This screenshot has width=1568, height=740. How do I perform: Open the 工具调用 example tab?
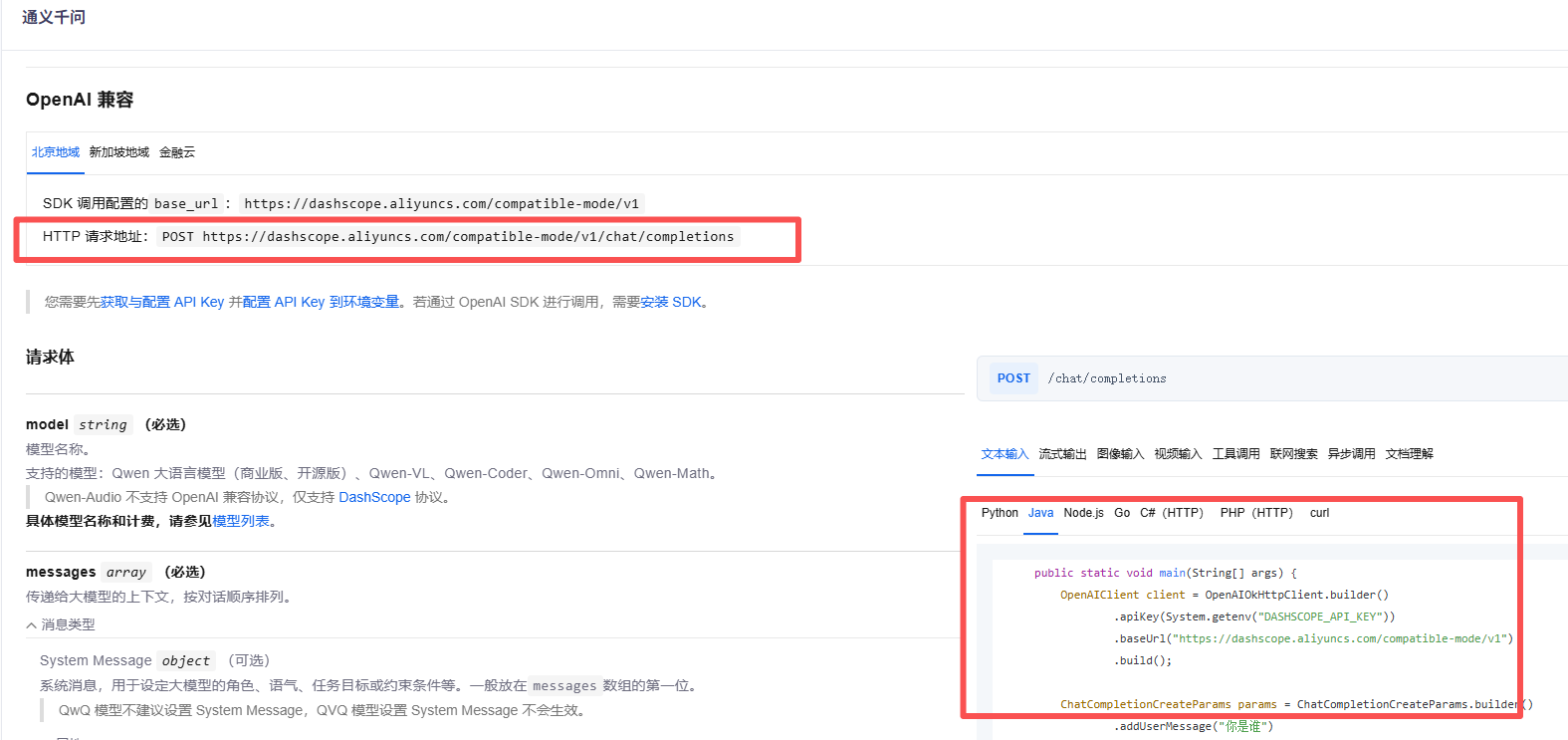[x=1235, y=454]
